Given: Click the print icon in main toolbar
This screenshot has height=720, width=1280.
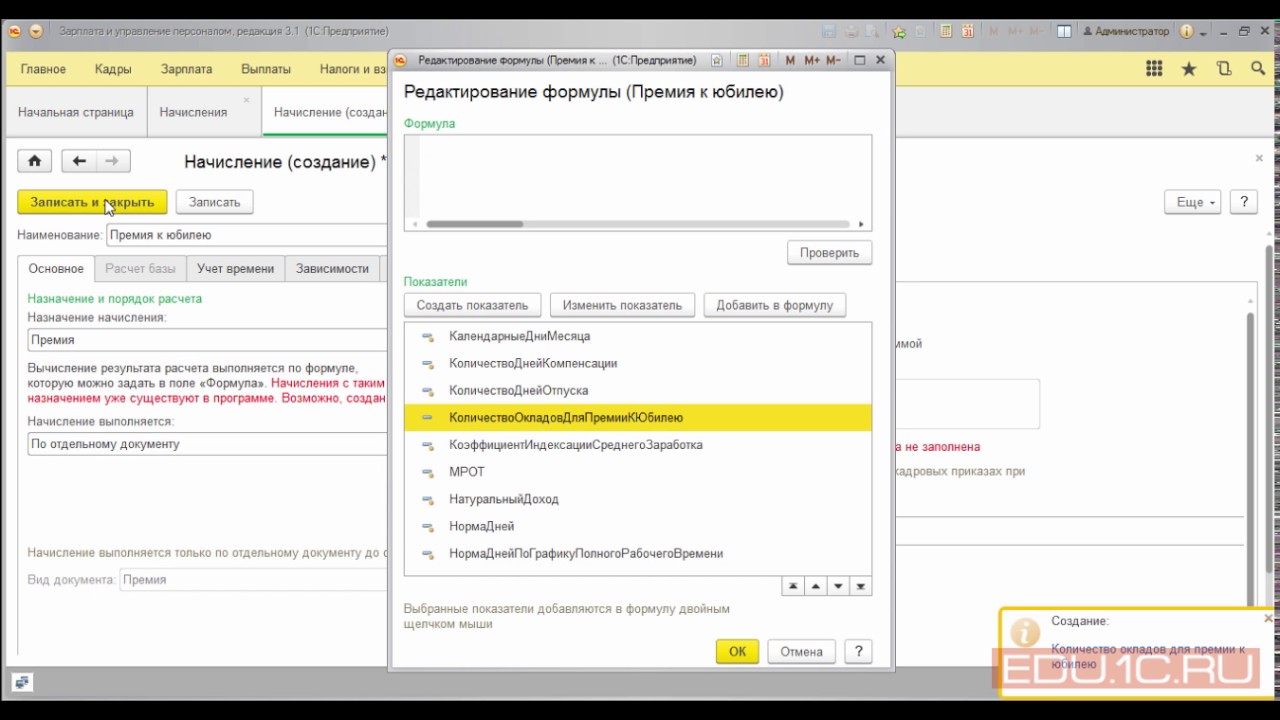Looking at the screenshot, I should click(851, 31).
